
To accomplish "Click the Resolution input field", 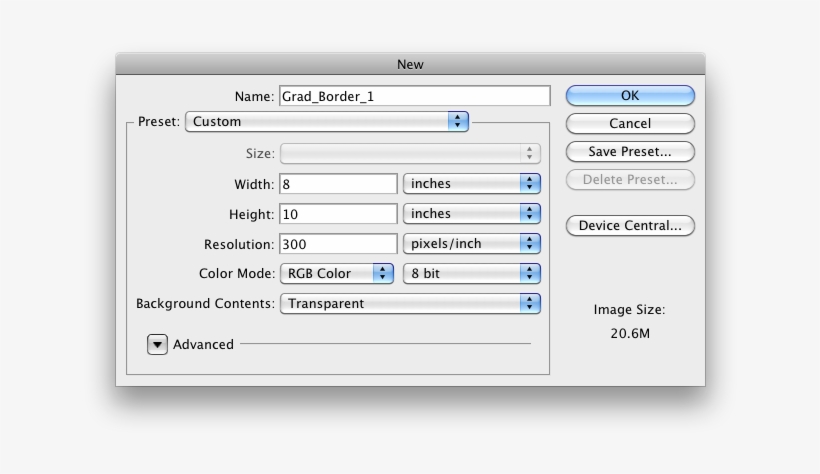I will pos(339,244).
